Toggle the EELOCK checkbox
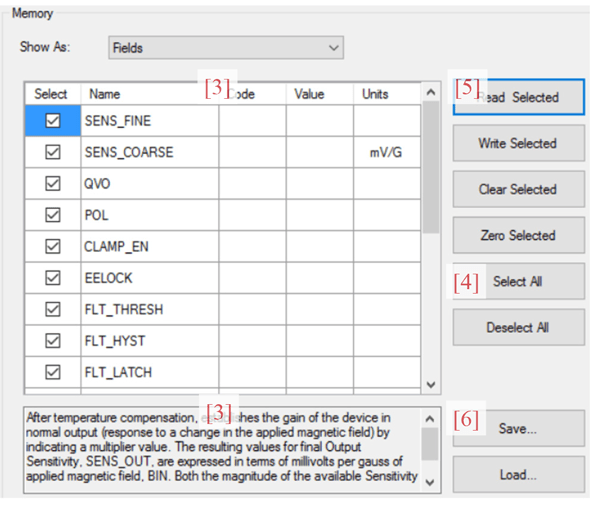Image resolution: width=600 pixels, height=509 pixels. point(53,278)
